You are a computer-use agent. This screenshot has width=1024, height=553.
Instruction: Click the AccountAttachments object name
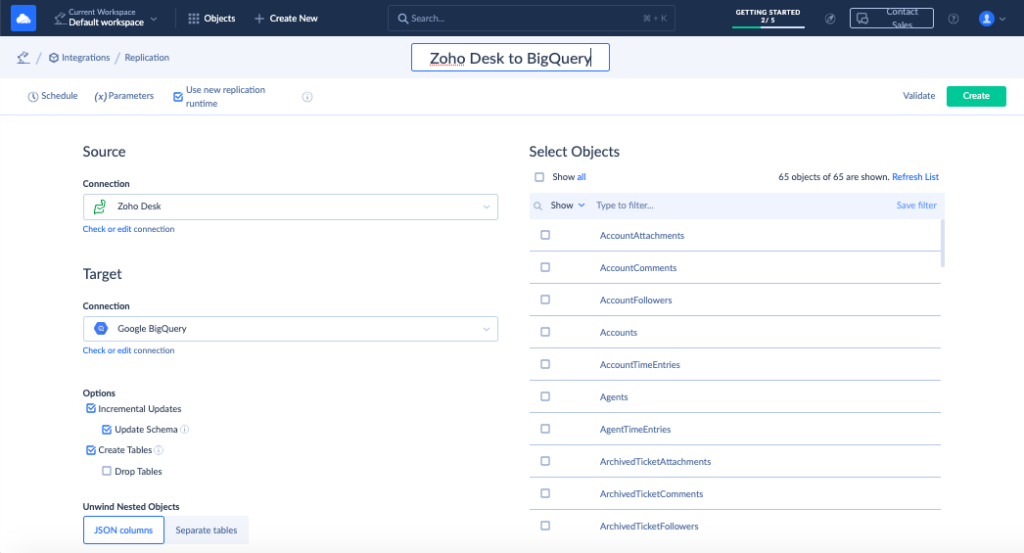[642, 236]
